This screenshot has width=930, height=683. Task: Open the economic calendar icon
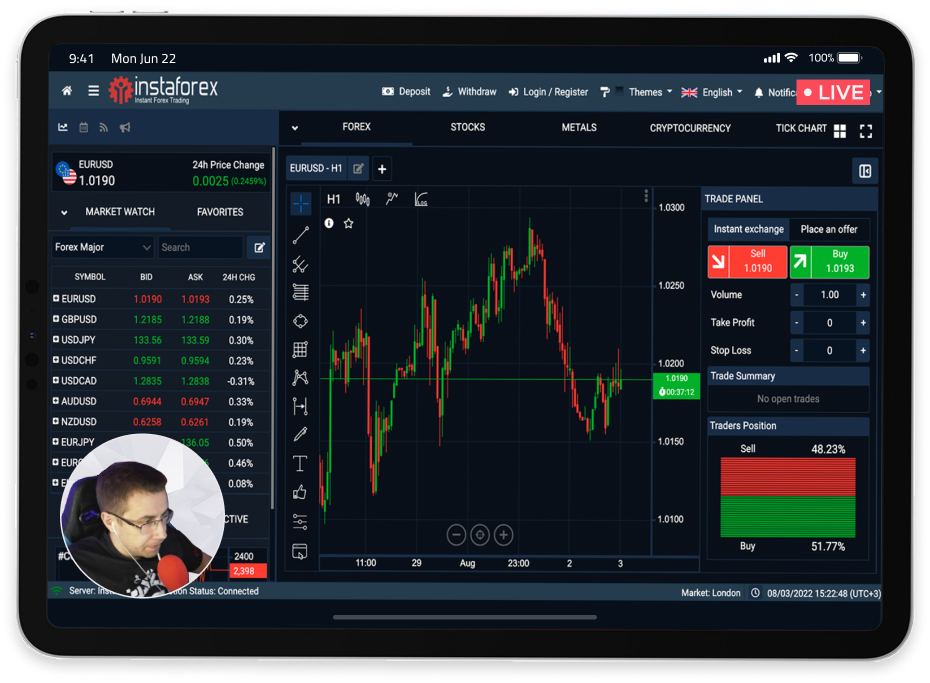[84, 127]
